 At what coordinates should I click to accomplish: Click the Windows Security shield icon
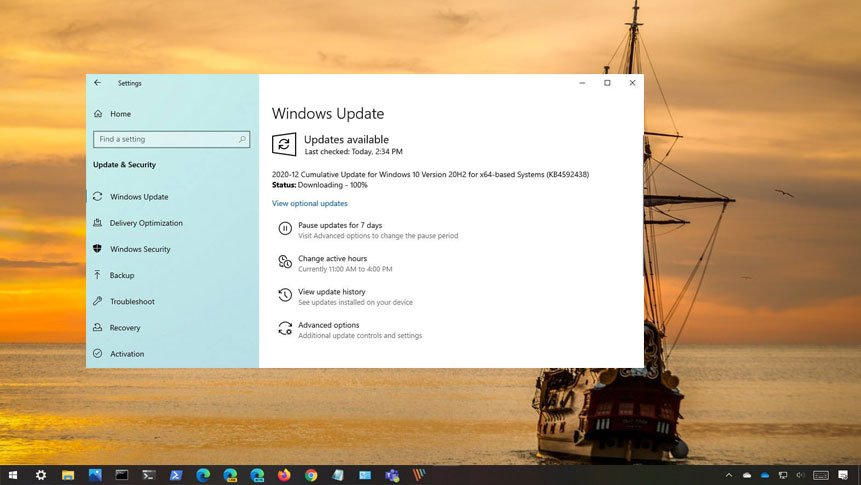(x=98, y=249)
